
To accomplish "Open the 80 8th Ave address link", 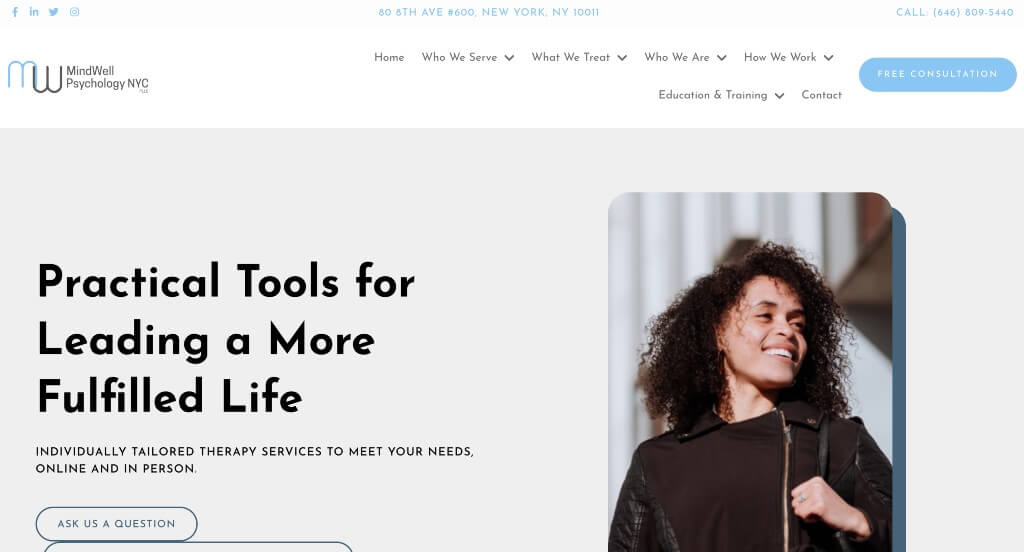I will [488, 12].
